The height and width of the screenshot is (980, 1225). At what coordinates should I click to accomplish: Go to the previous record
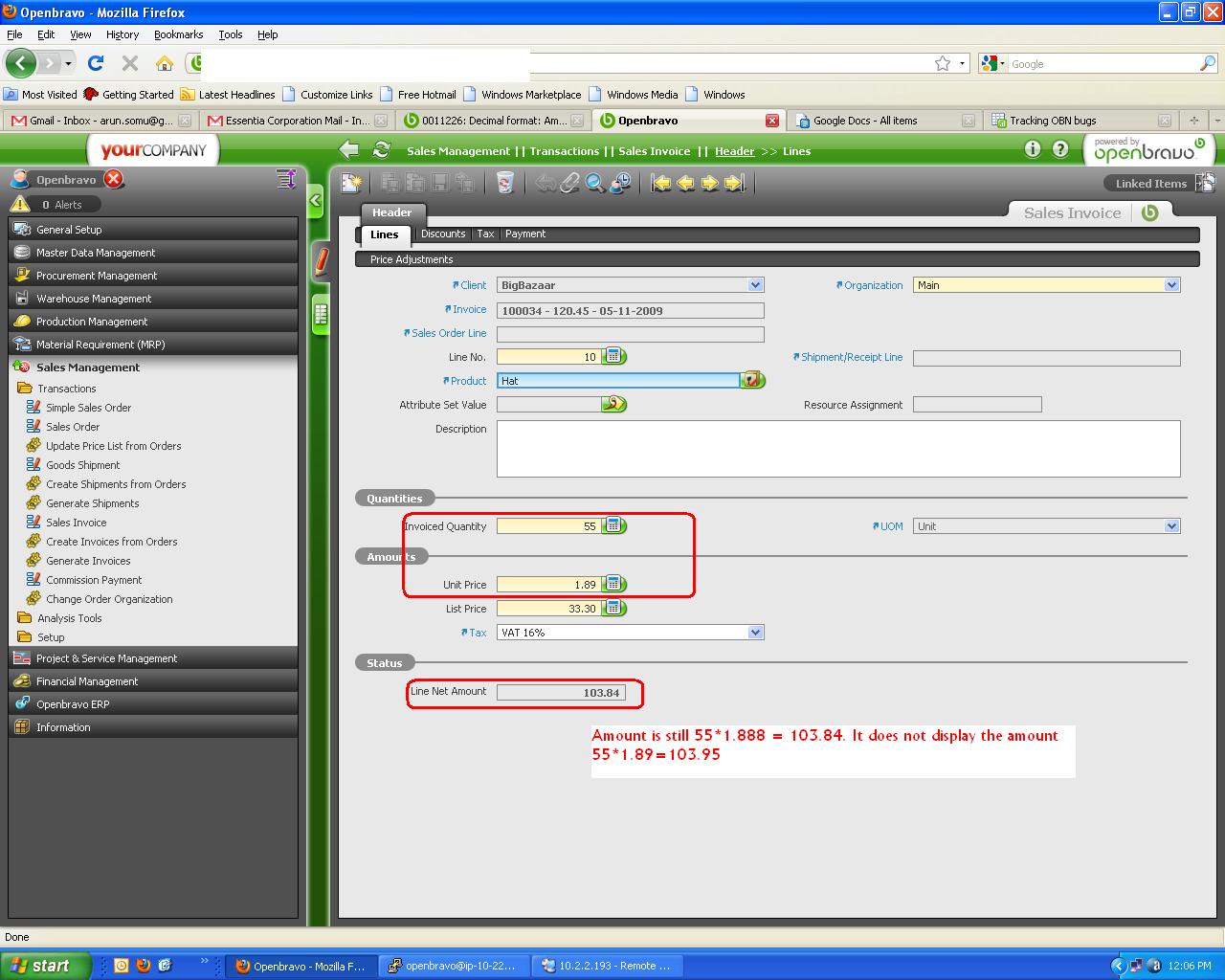pyautogui.click(x=686, y=183)
